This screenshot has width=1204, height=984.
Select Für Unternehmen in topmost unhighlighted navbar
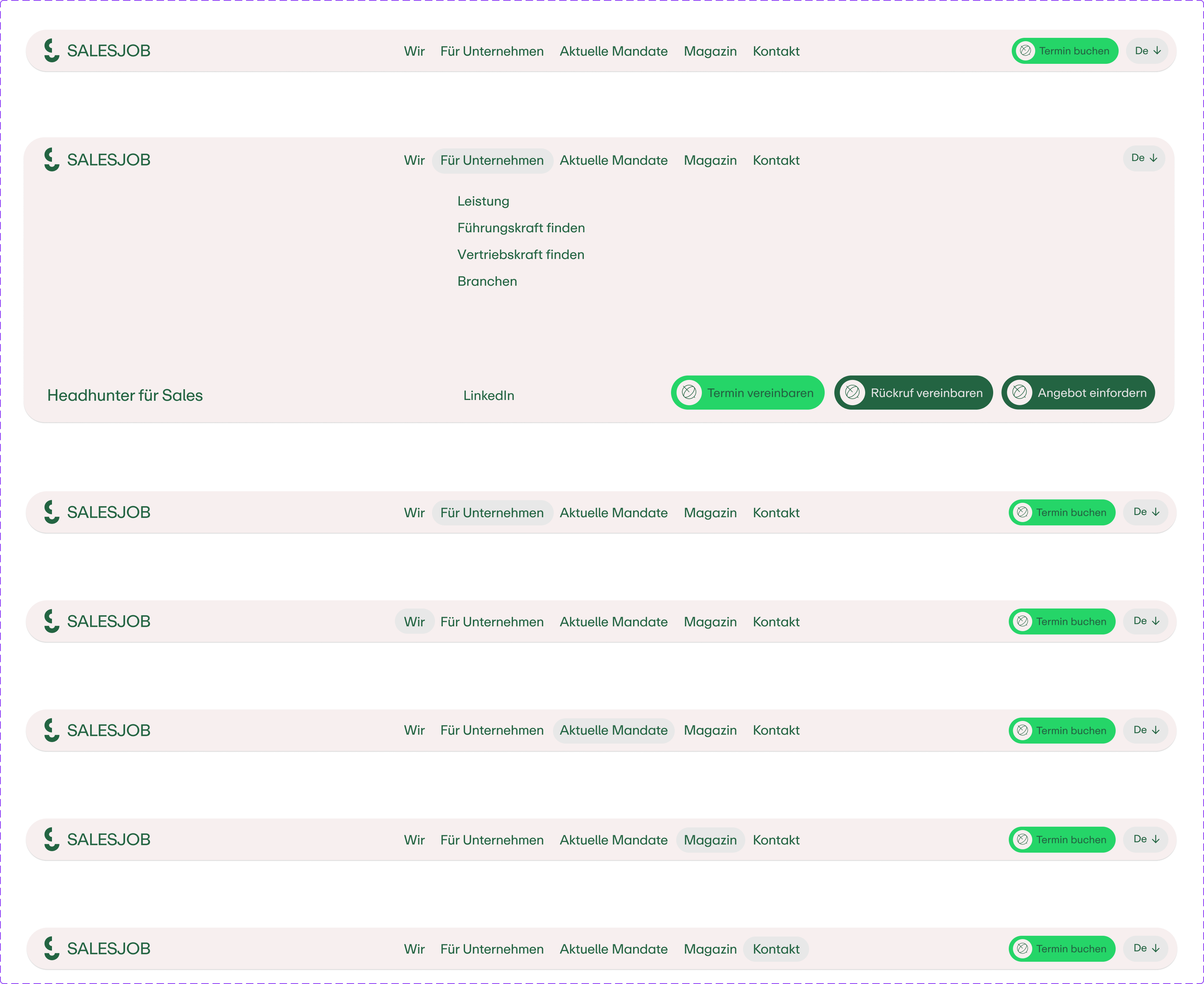point(492,51)
